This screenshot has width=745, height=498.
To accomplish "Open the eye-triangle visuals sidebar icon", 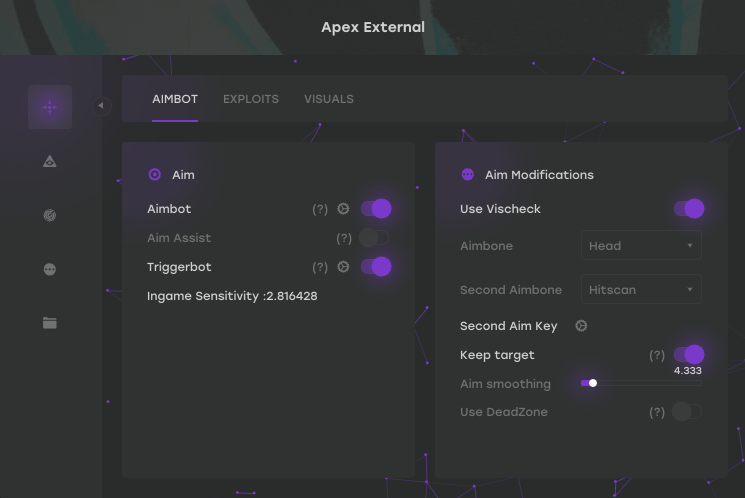I will point(50,162).
